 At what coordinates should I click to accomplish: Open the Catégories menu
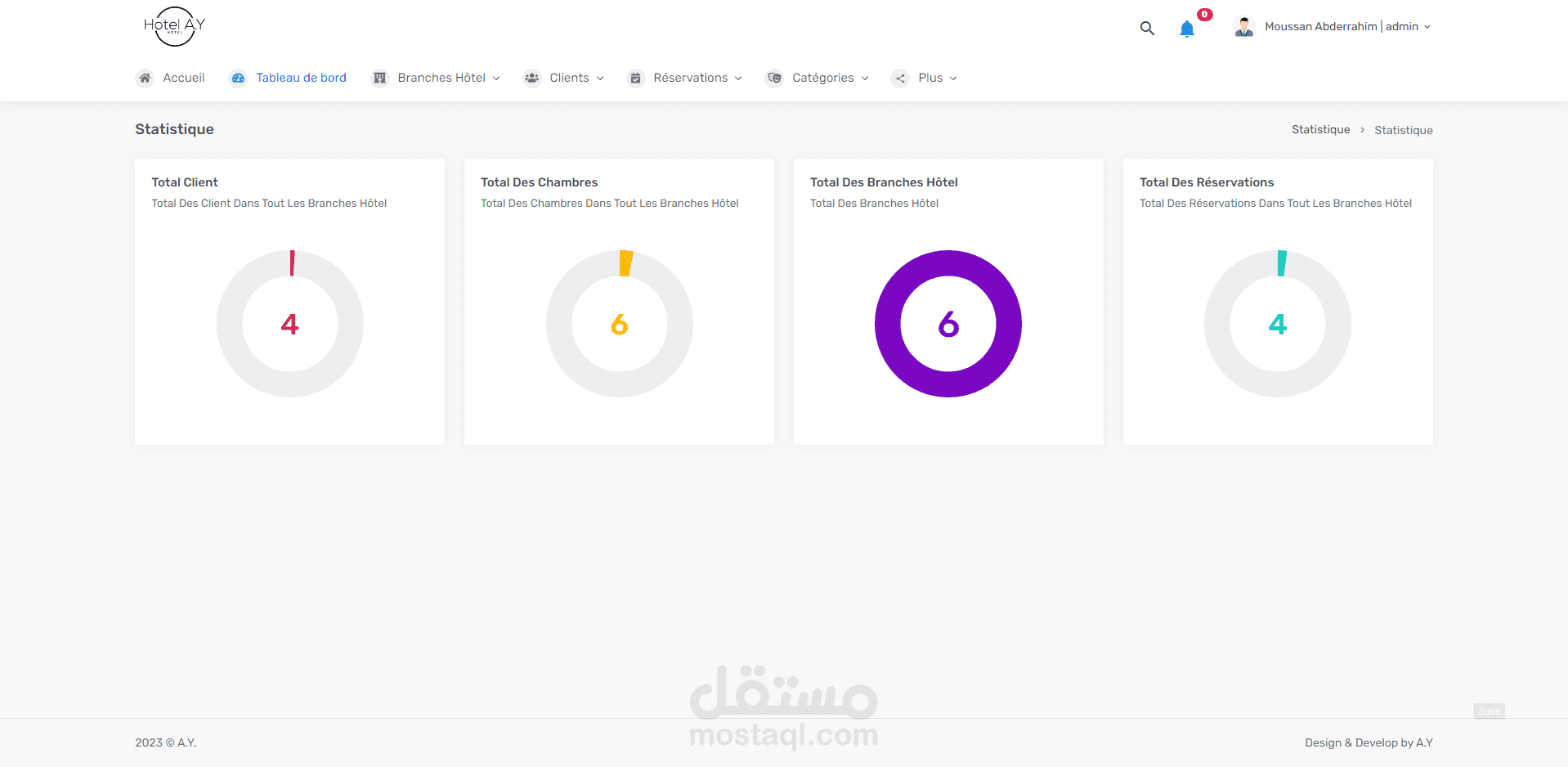(x=823, y=78)
